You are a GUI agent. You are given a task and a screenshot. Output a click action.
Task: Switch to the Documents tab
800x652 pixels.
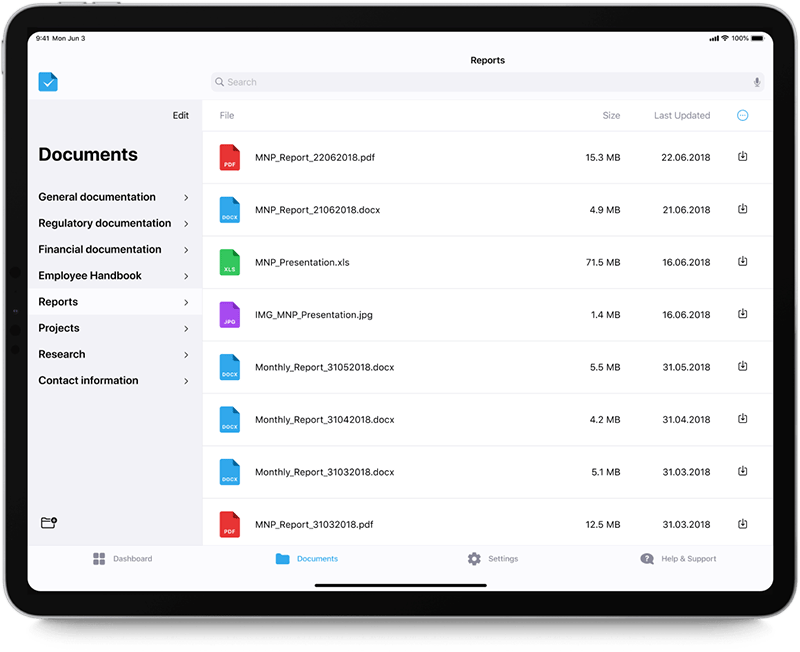click(x=307, y=559)
